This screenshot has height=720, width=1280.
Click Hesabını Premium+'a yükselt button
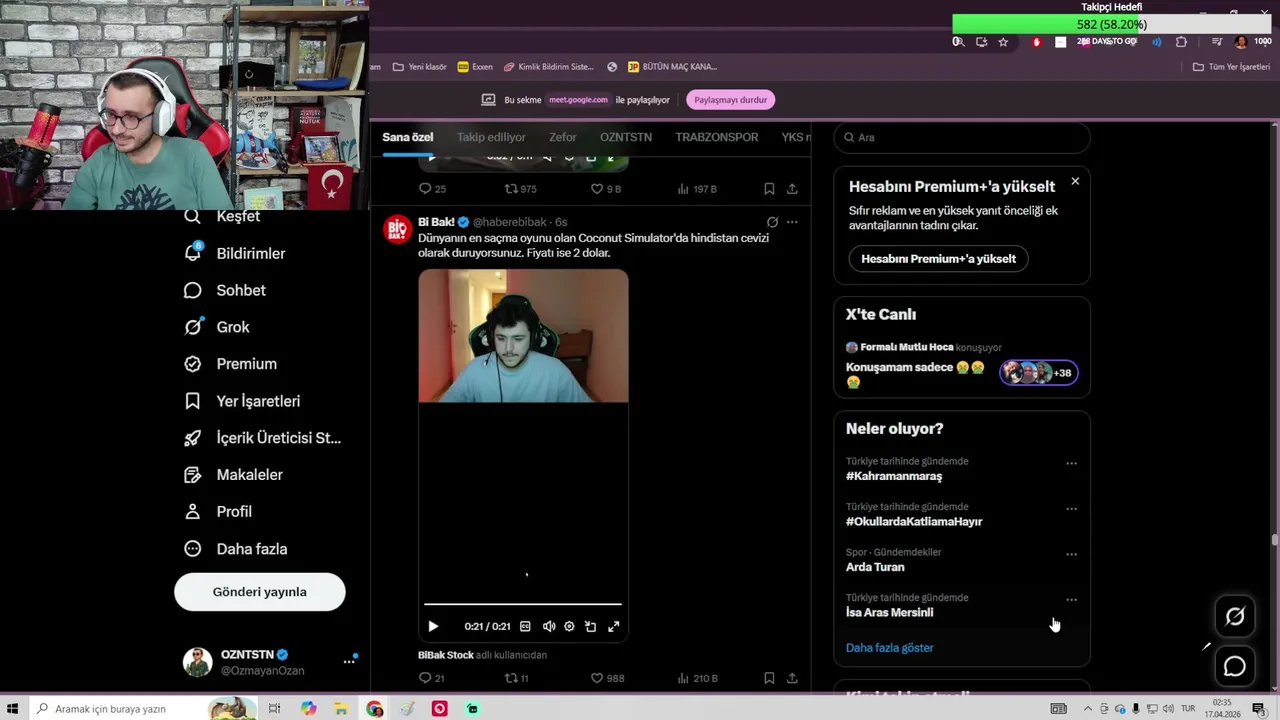pyautogui.click(x=938, y=259)
